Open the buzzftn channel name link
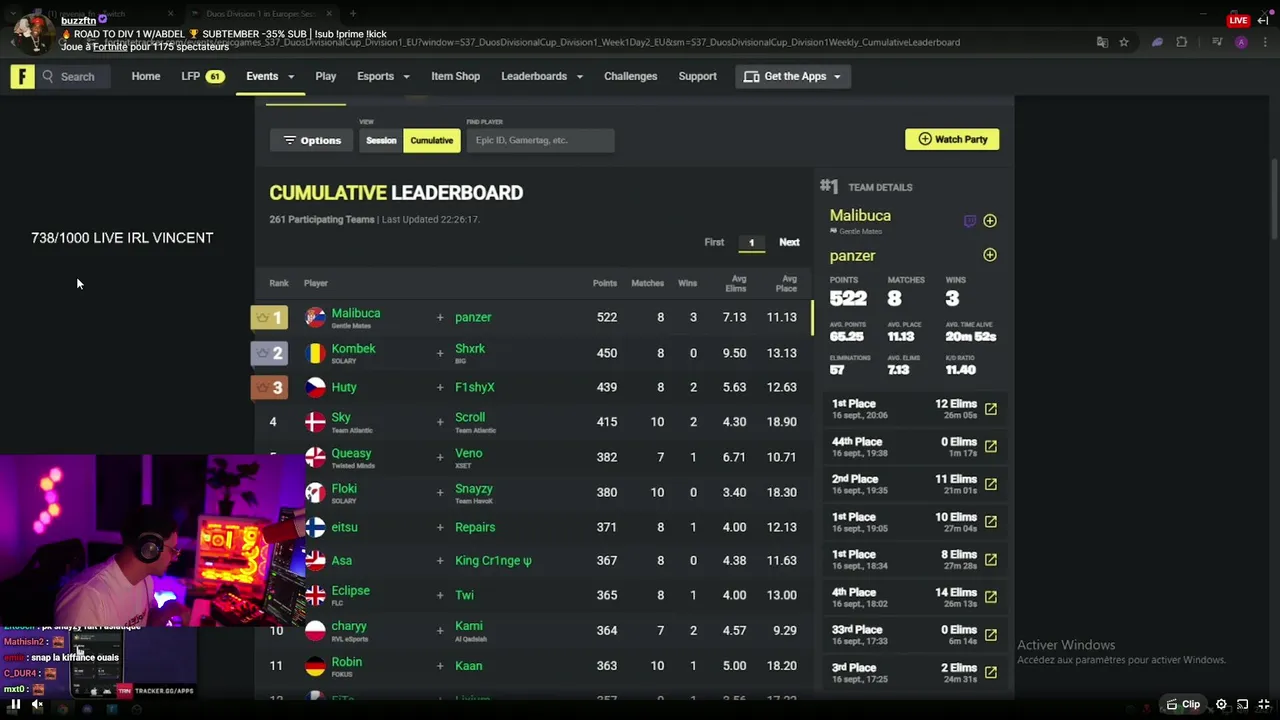The width and height of the screenshot is (1280, 720). (x=78, y=20)
